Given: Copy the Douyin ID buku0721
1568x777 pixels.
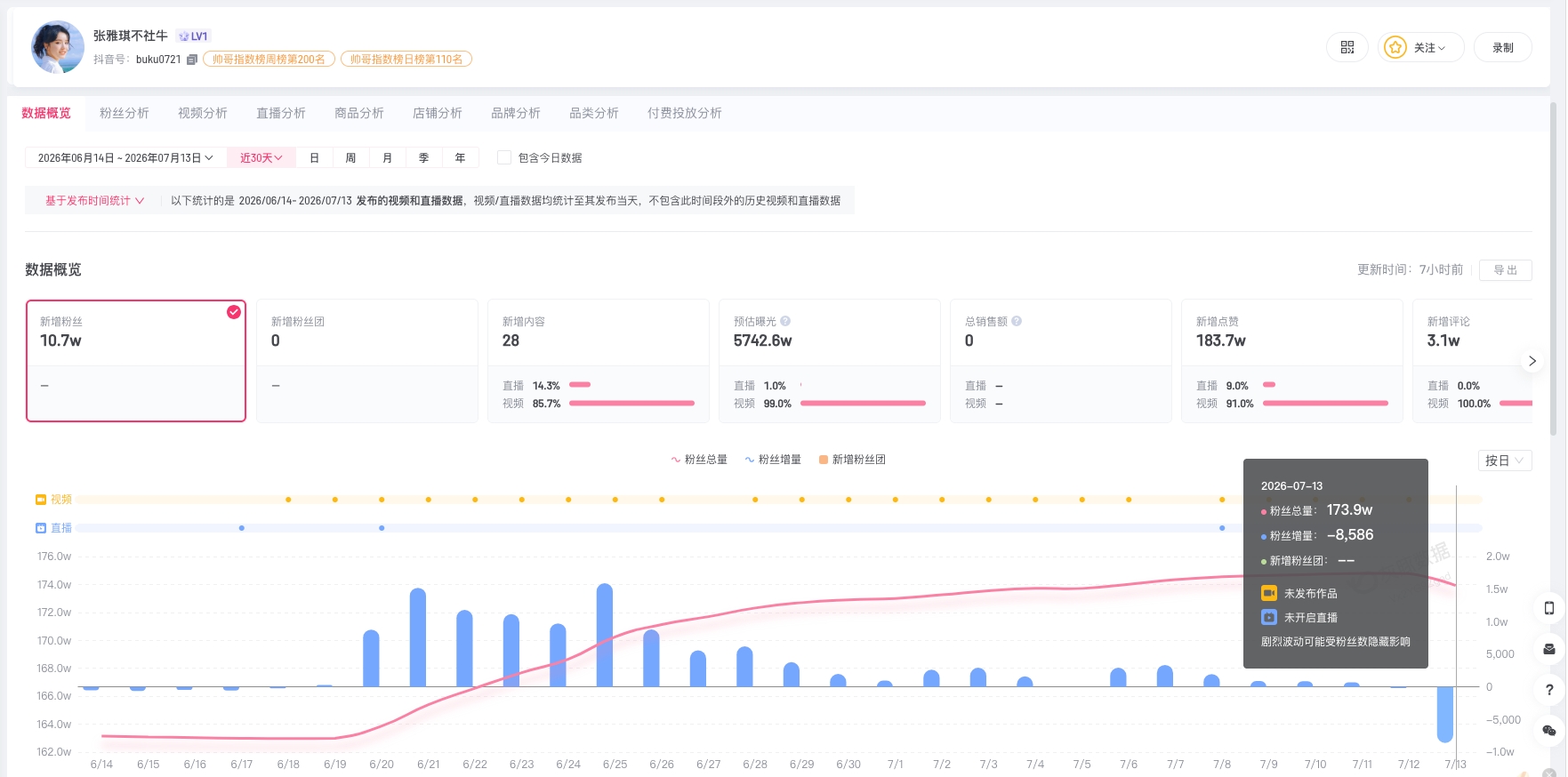Looking at the screenshot, I should coord(191,60).
